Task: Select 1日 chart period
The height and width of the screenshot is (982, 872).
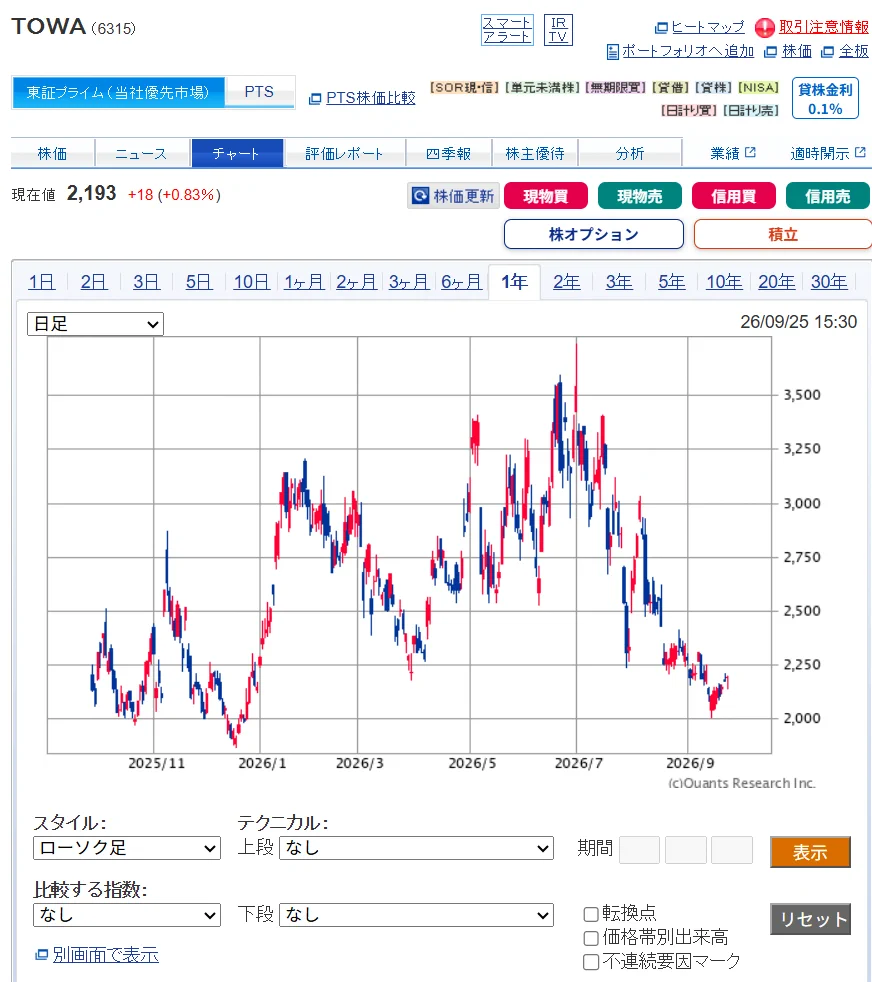Action: [42, 282]
